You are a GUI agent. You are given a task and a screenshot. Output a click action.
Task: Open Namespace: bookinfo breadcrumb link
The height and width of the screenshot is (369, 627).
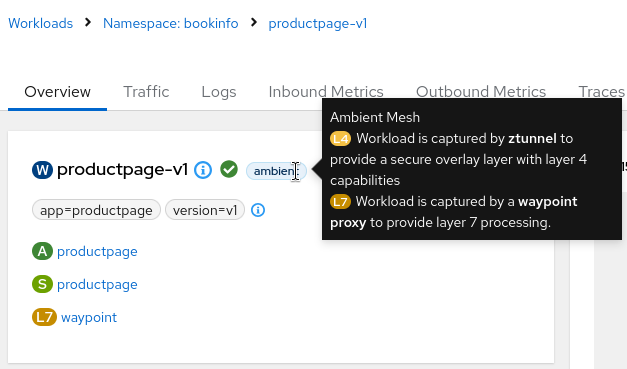pos(171,23)
